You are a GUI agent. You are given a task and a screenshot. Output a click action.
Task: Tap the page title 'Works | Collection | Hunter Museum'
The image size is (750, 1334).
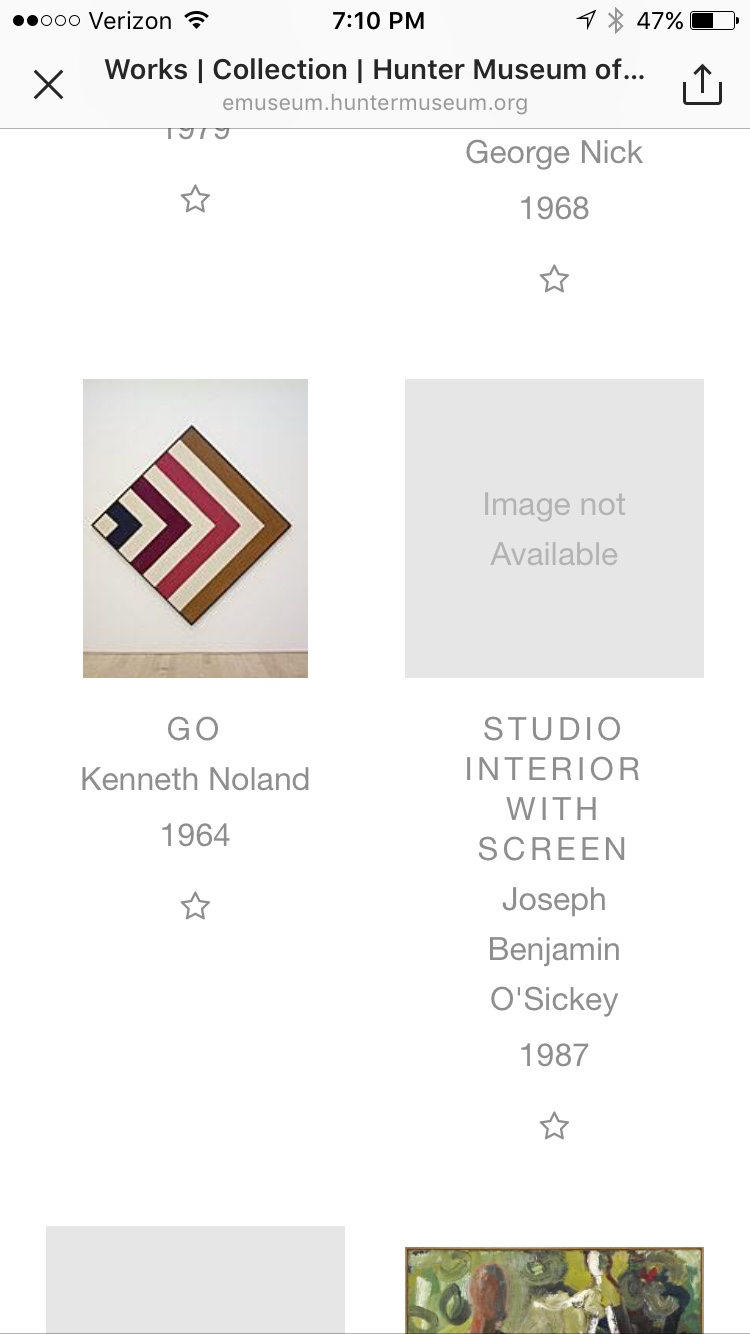375,70
